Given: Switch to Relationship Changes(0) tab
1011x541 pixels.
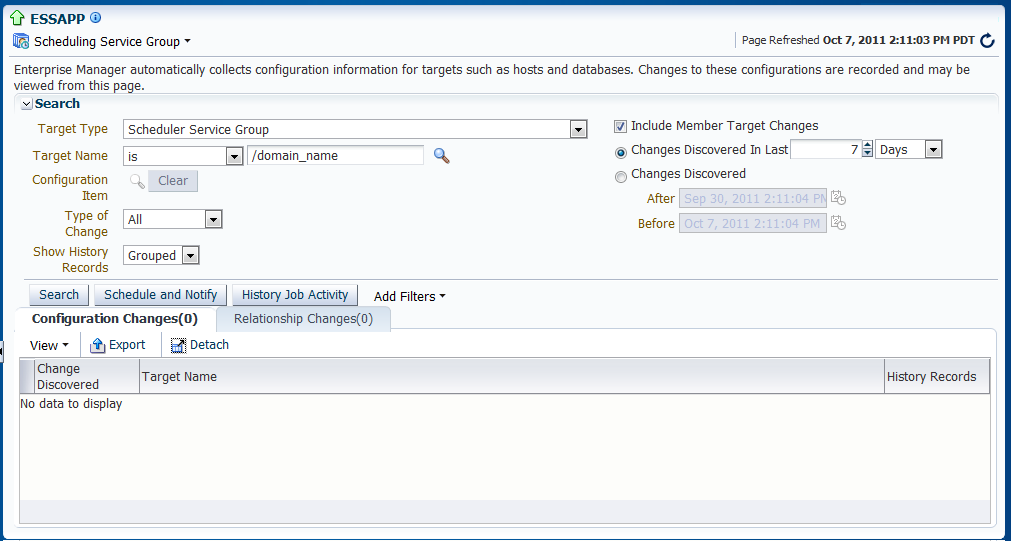Looking at the screenshot, I should pyautogui.click(x=303, y=319).
